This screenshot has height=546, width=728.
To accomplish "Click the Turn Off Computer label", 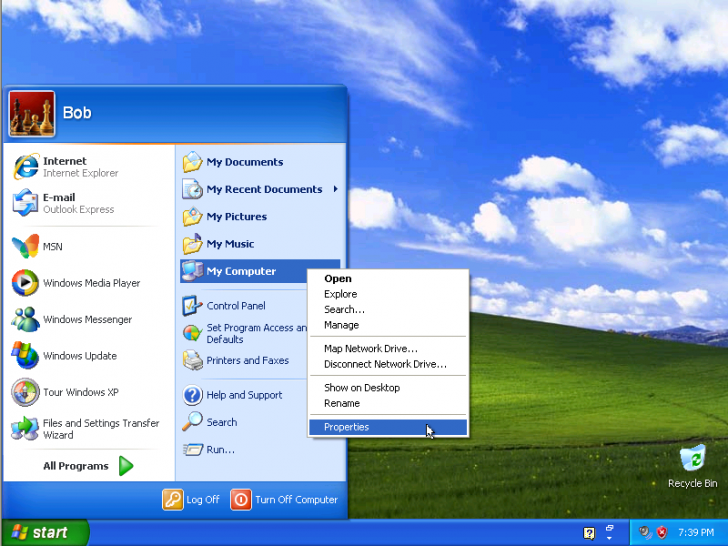I will click(x=296, y=500).
